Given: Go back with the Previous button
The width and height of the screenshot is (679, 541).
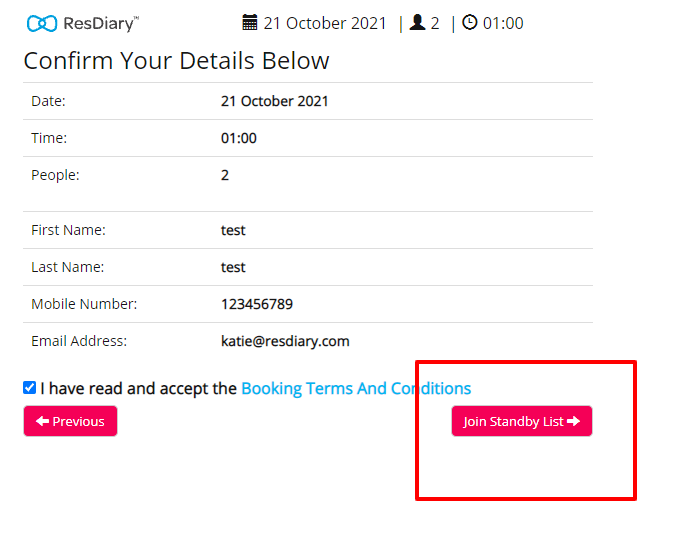Looking at the screenshot, I should click(x=70, y=422).
